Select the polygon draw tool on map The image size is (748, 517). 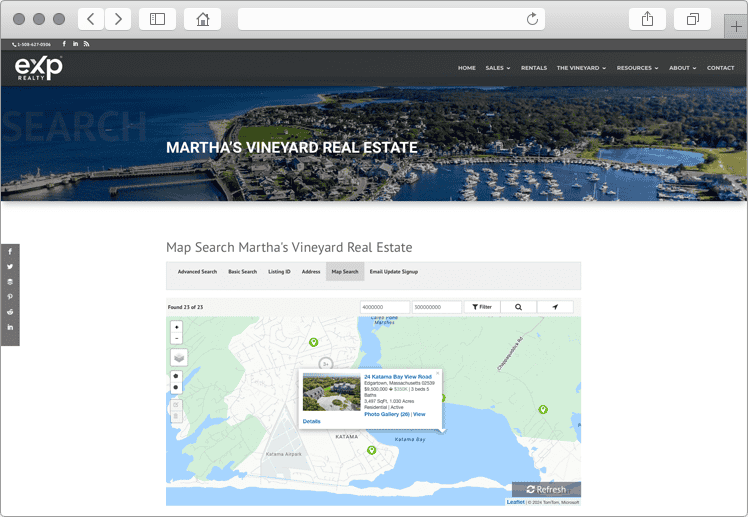pyautogui.click(x=177, y=376)
